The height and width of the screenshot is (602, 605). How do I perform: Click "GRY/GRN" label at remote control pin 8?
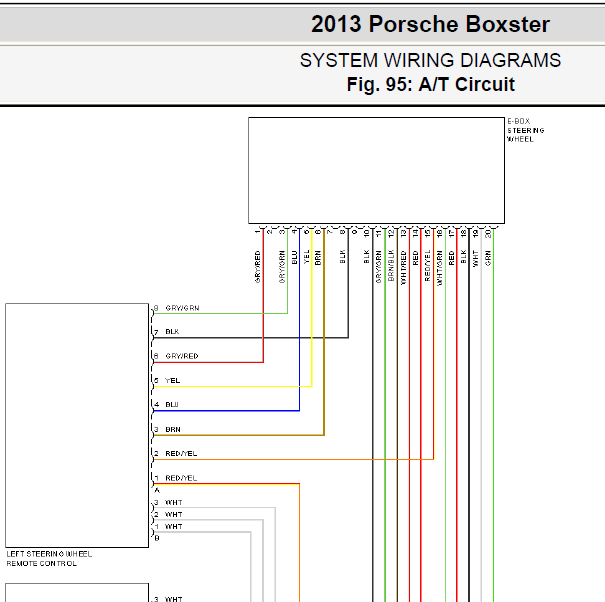pyautogui.click(x=182, y=308)
